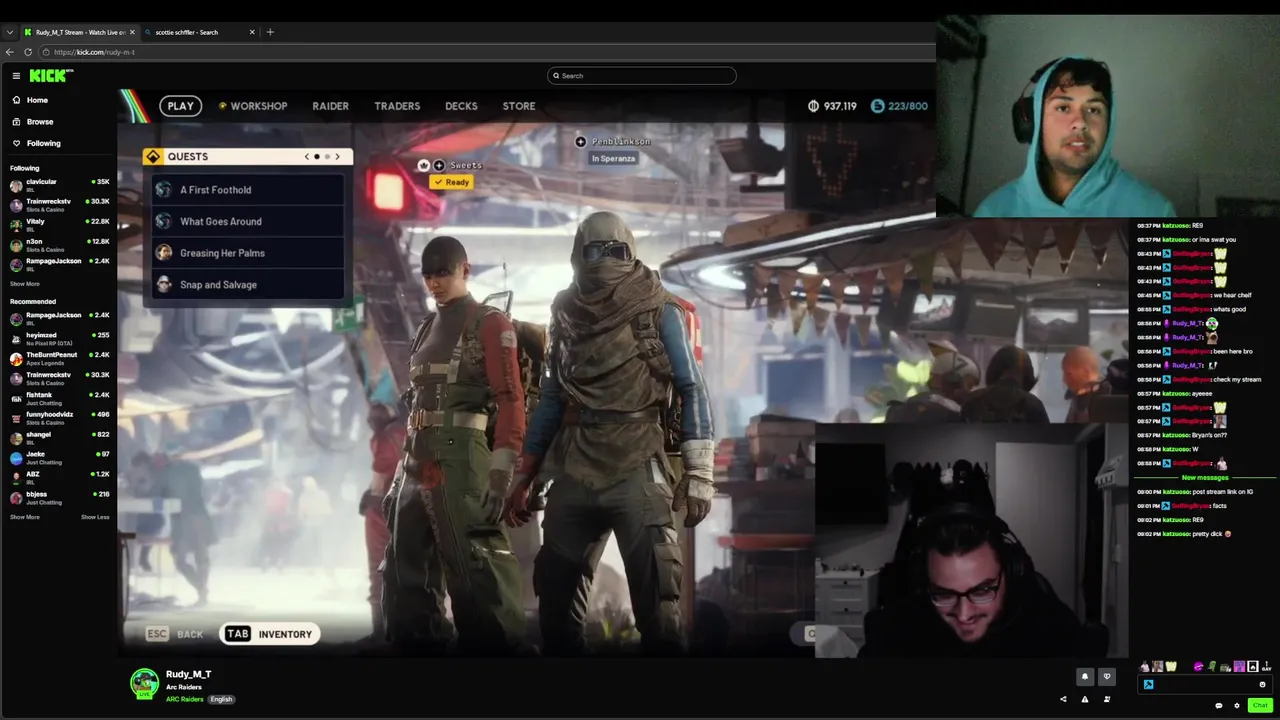Viewport: 1280px width, 720px height.
Task: Open heyimzed recommended channel
Action: coord(59,338)
